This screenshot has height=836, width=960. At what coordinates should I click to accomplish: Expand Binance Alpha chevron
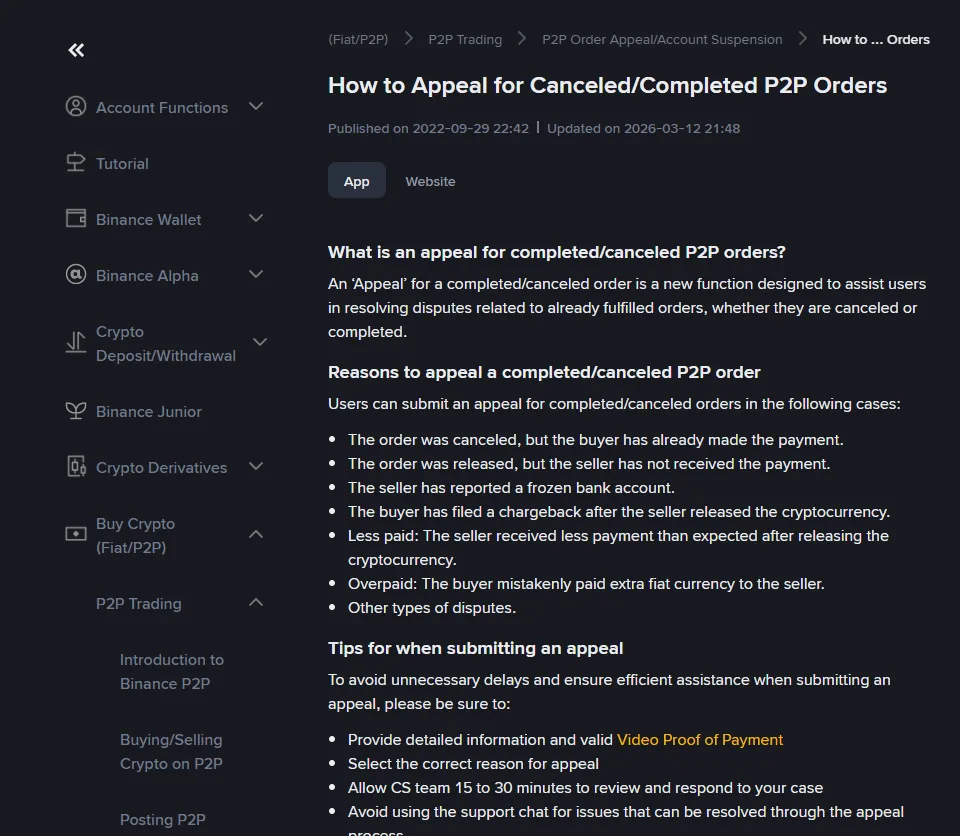pyautogui.click(x=257, y=275)
